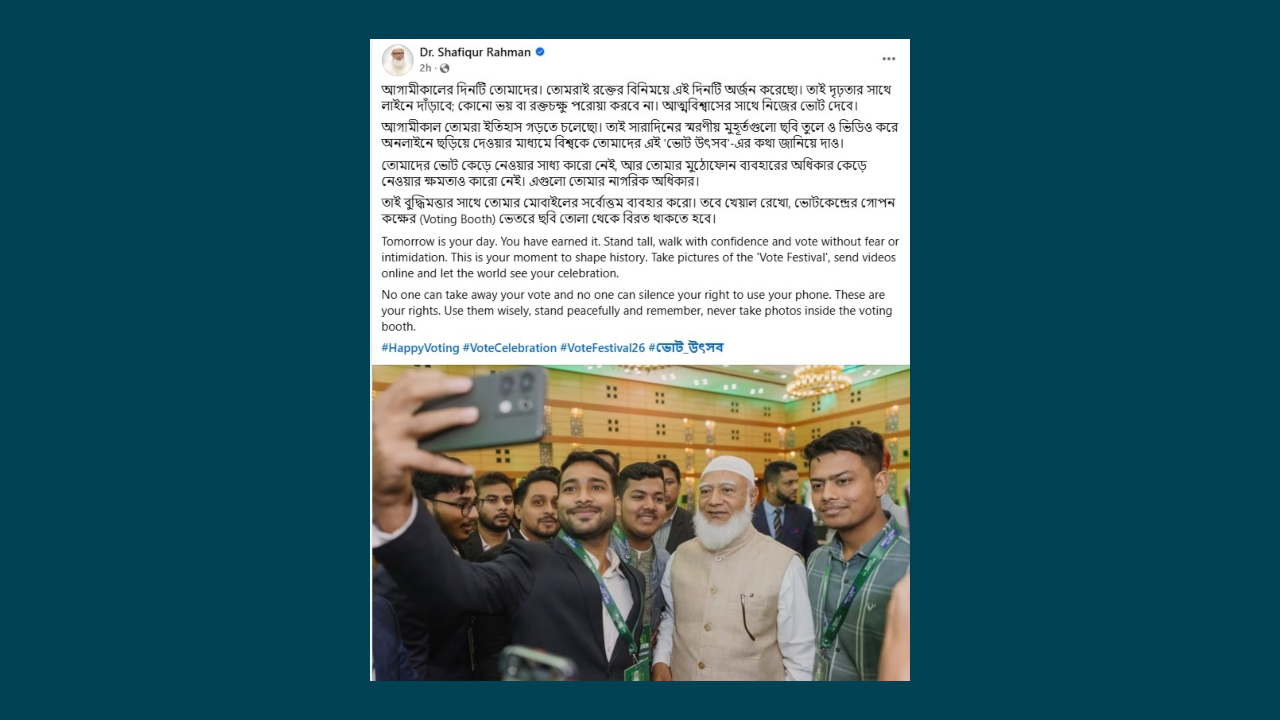1280x720 pixels.
Task: Open the post options three-dot menu
Action: pyautogui.click(x=888, y=59)
